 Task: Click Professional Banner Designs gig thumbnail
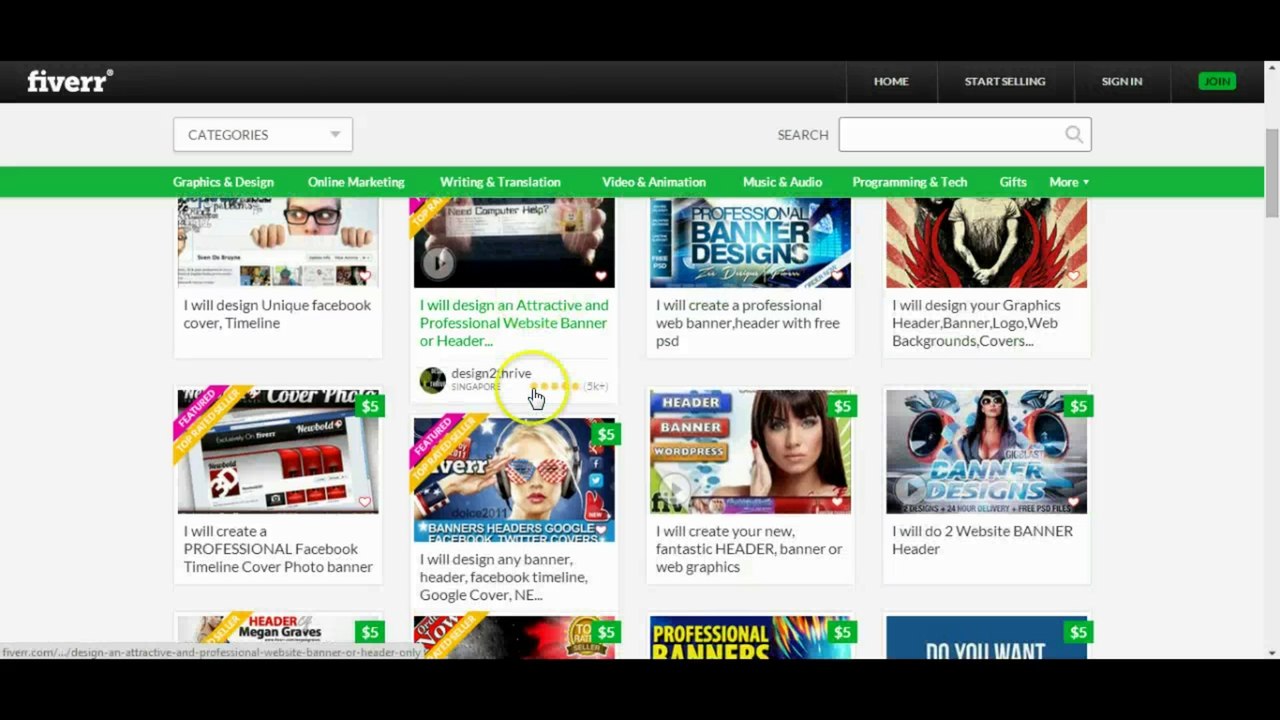[x=750, y=243]
